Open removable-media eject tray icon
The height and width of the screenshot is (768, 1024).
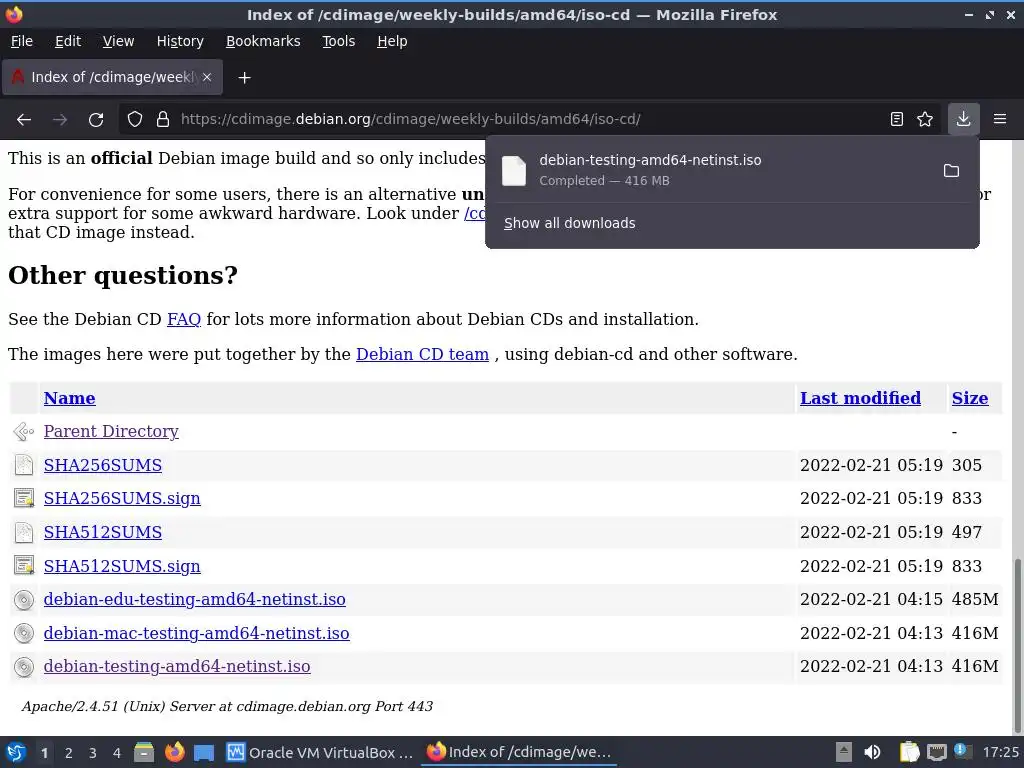point(844,752)
